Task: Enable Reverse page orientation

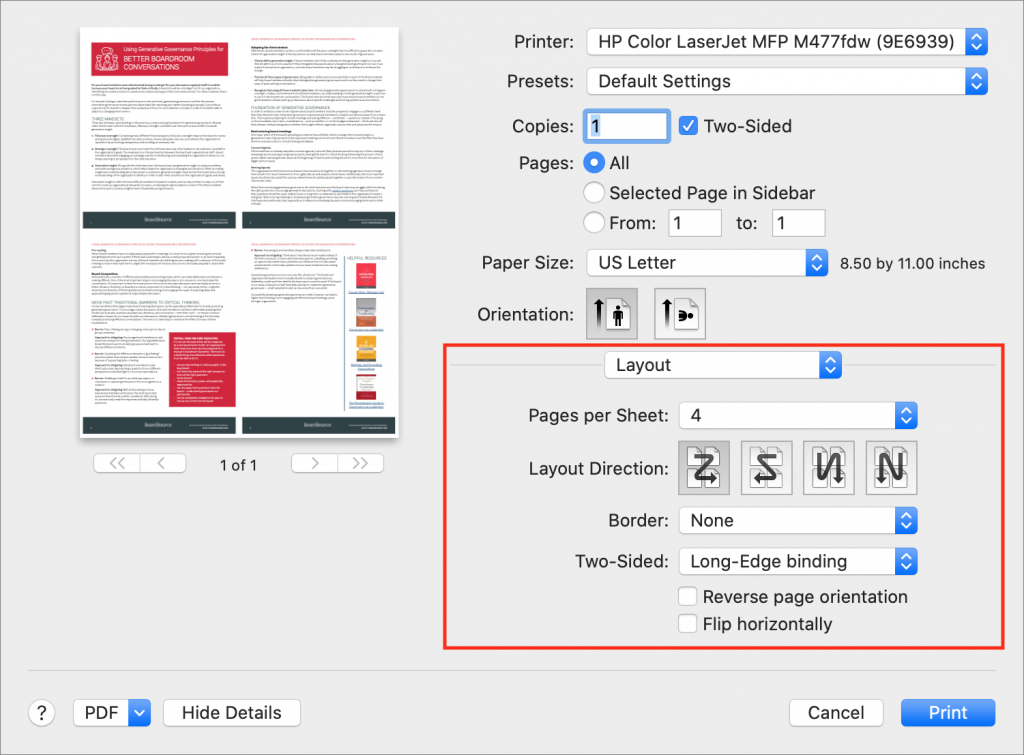Action: click(x=688, y=596)
